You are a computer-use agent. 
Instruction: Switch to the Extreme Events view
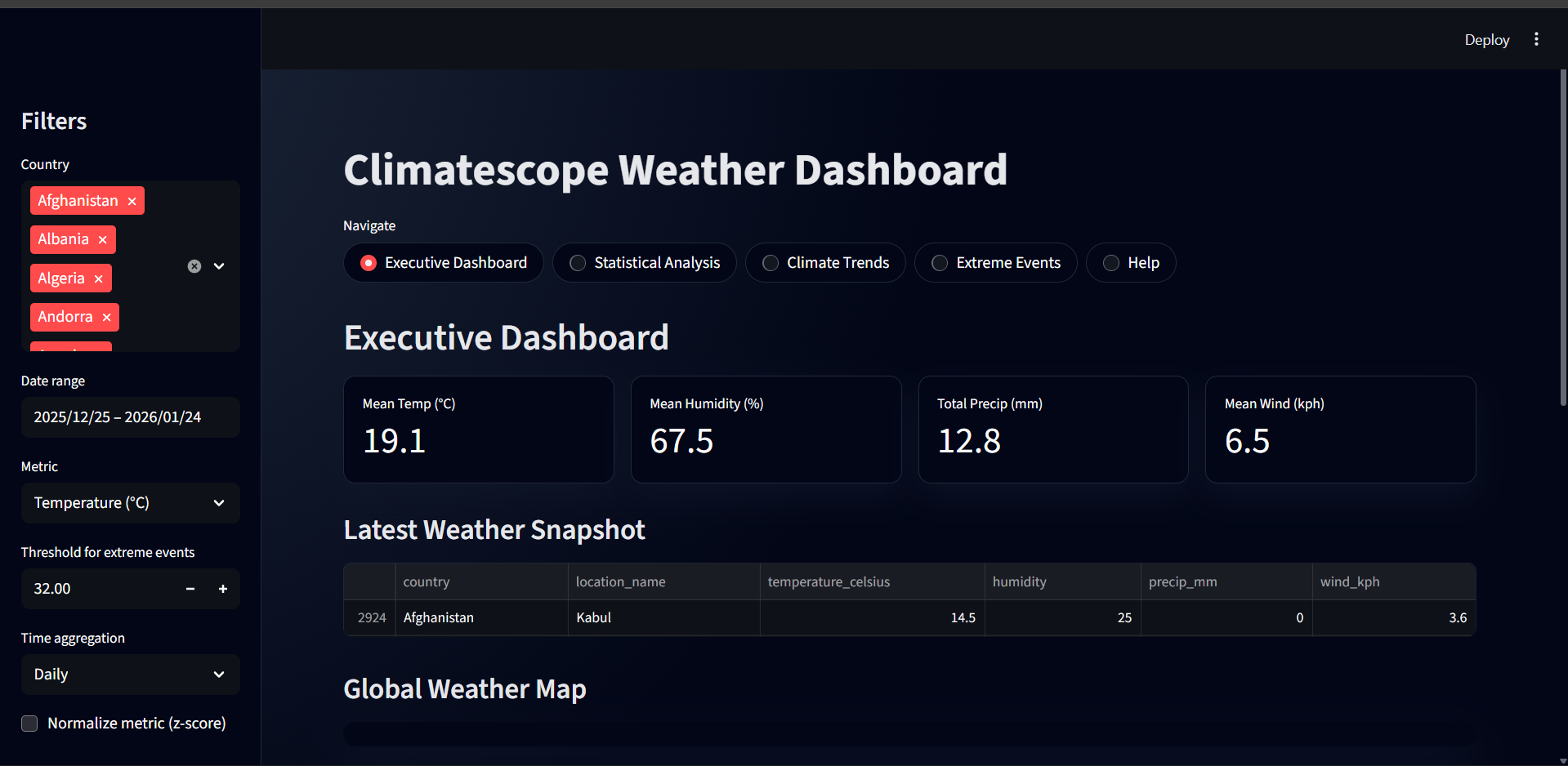[x=939, y=262]
